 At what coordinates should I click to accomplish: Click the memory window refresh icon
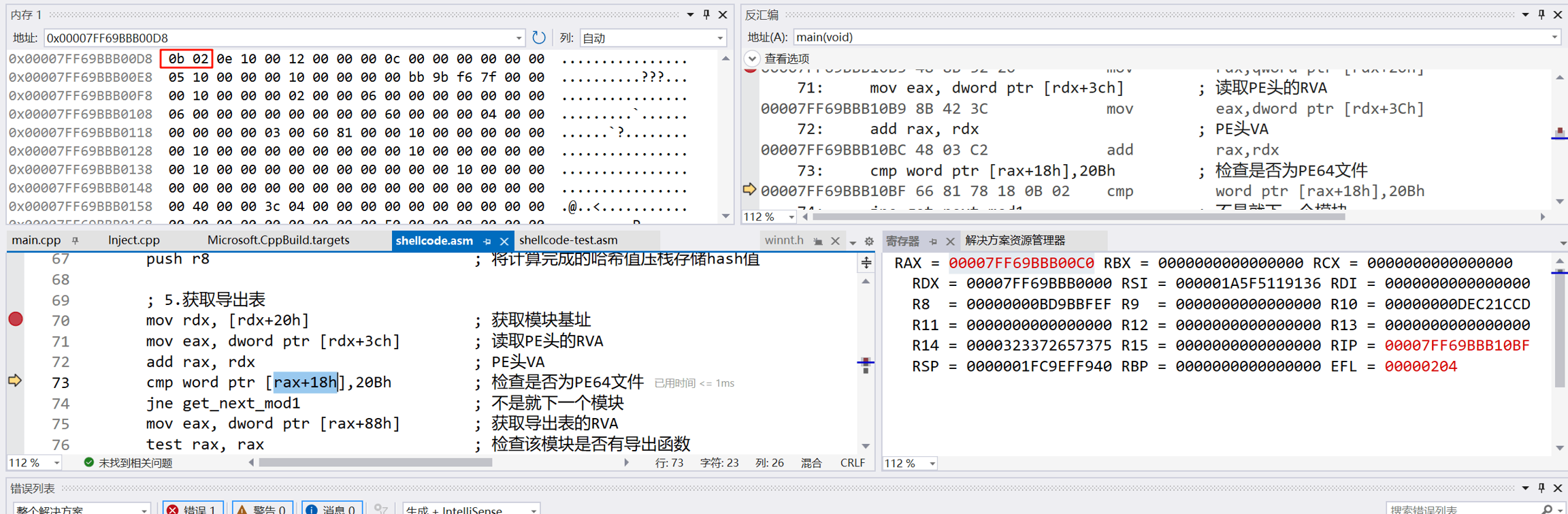click(x=538, y=37)
